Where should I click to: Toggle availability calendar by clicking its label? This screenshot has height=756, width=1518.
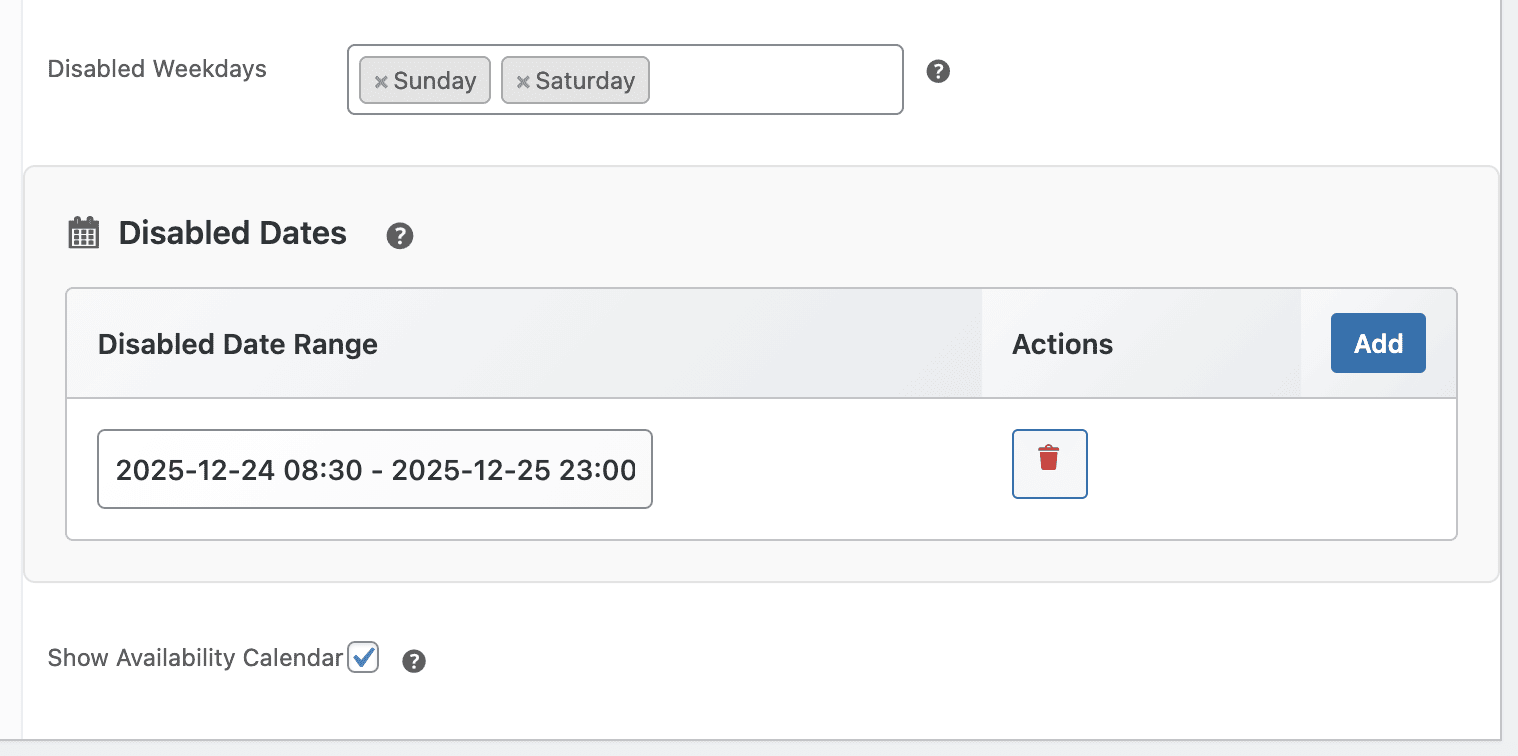tap(195, 658)
